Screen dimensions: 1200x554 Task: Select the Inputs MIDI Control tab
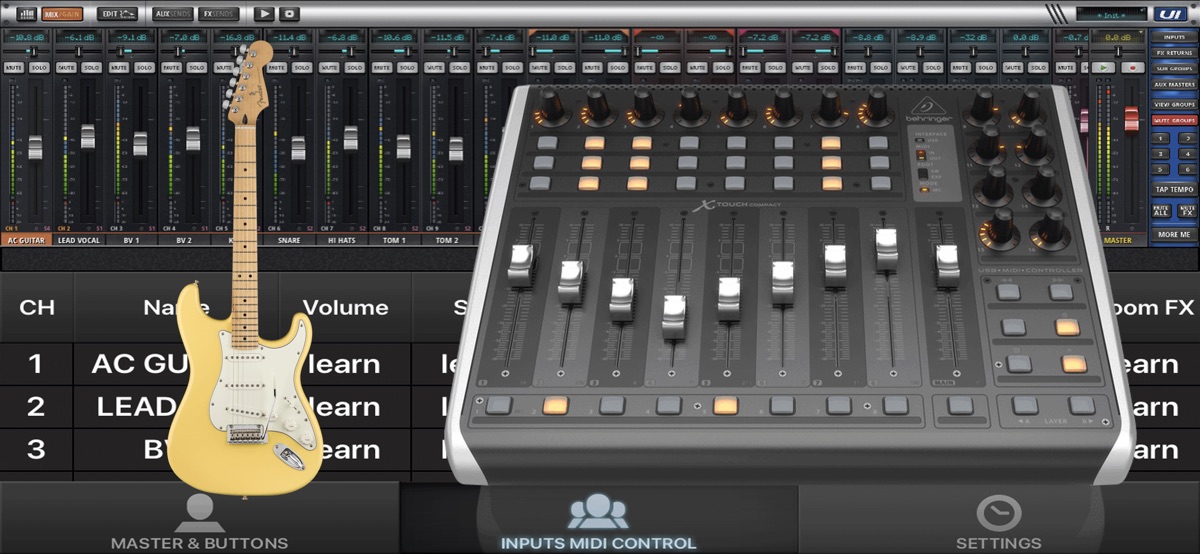point(598,520)
